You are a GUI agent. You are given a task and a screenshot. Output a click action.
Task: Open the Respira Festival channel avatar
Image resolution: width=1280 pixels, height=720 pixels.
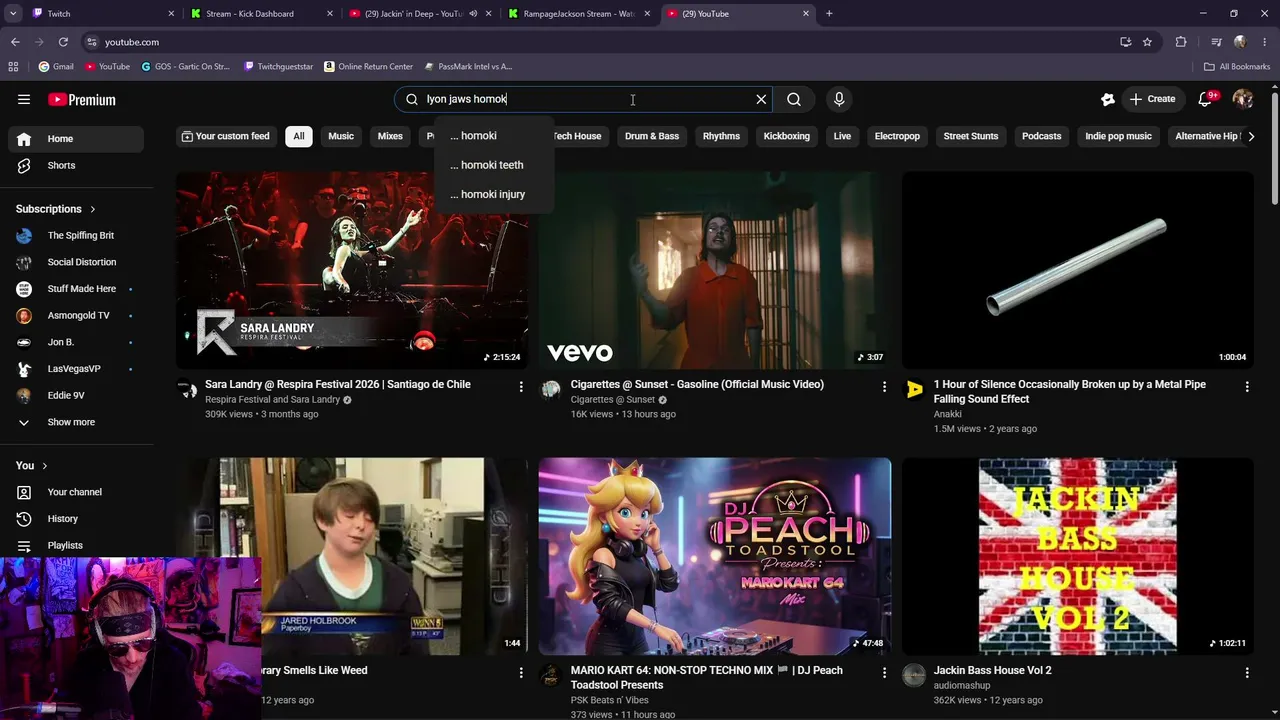(x=187, y=389)
